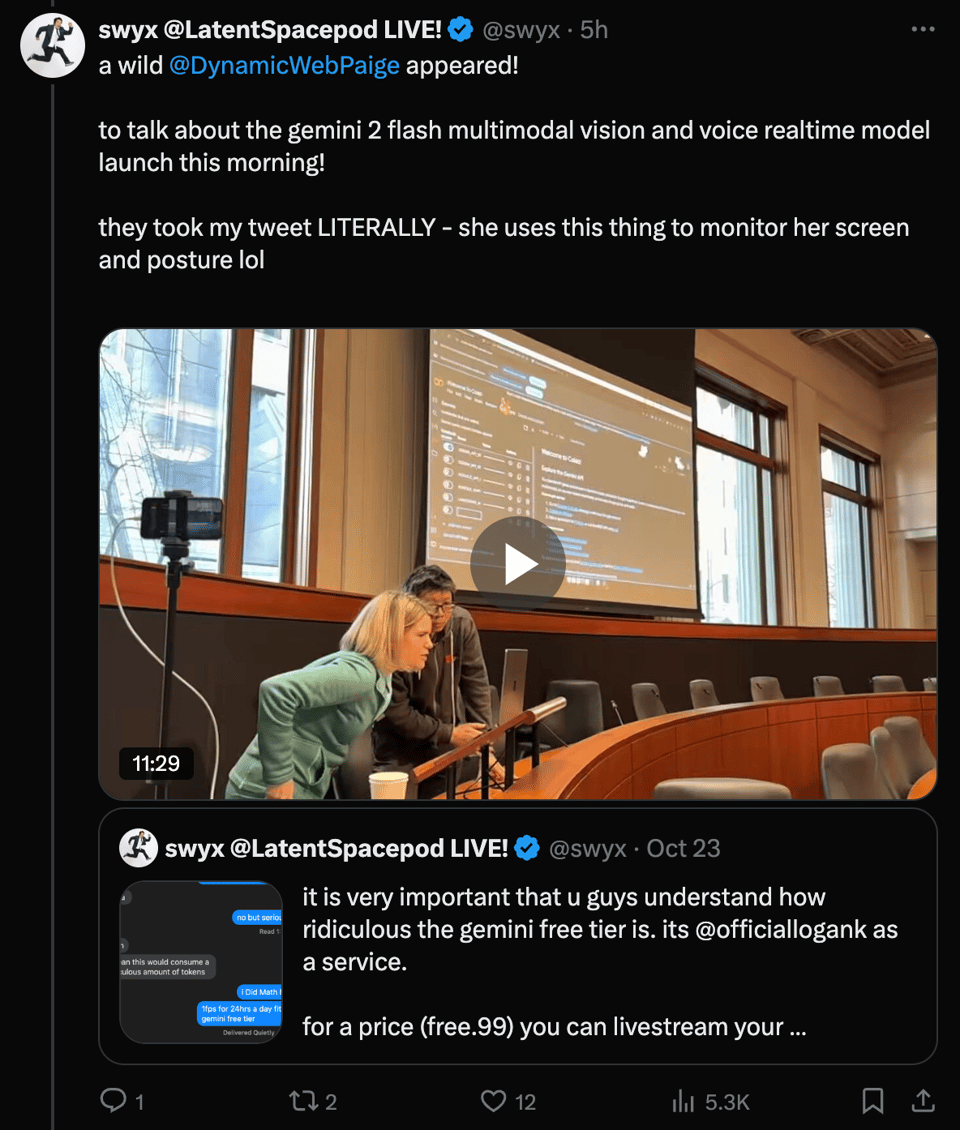
Task: Play the embedded video
Action: 518,564
